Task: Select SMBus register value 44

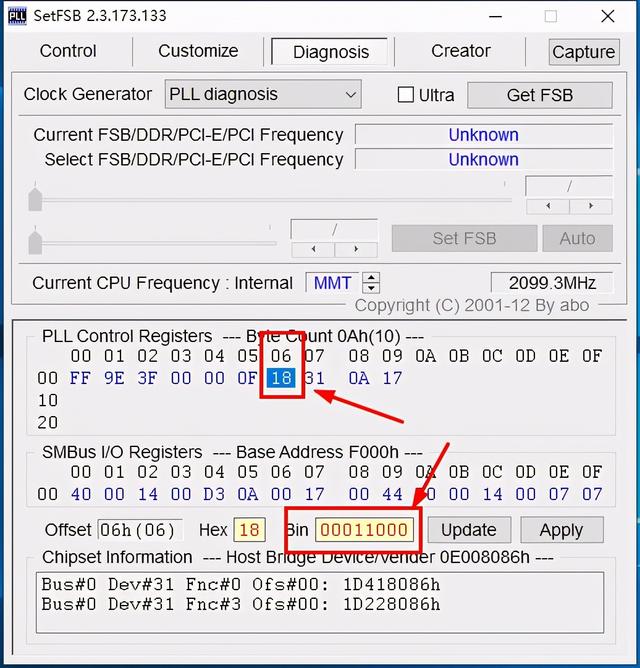Action: click(392, 494)
